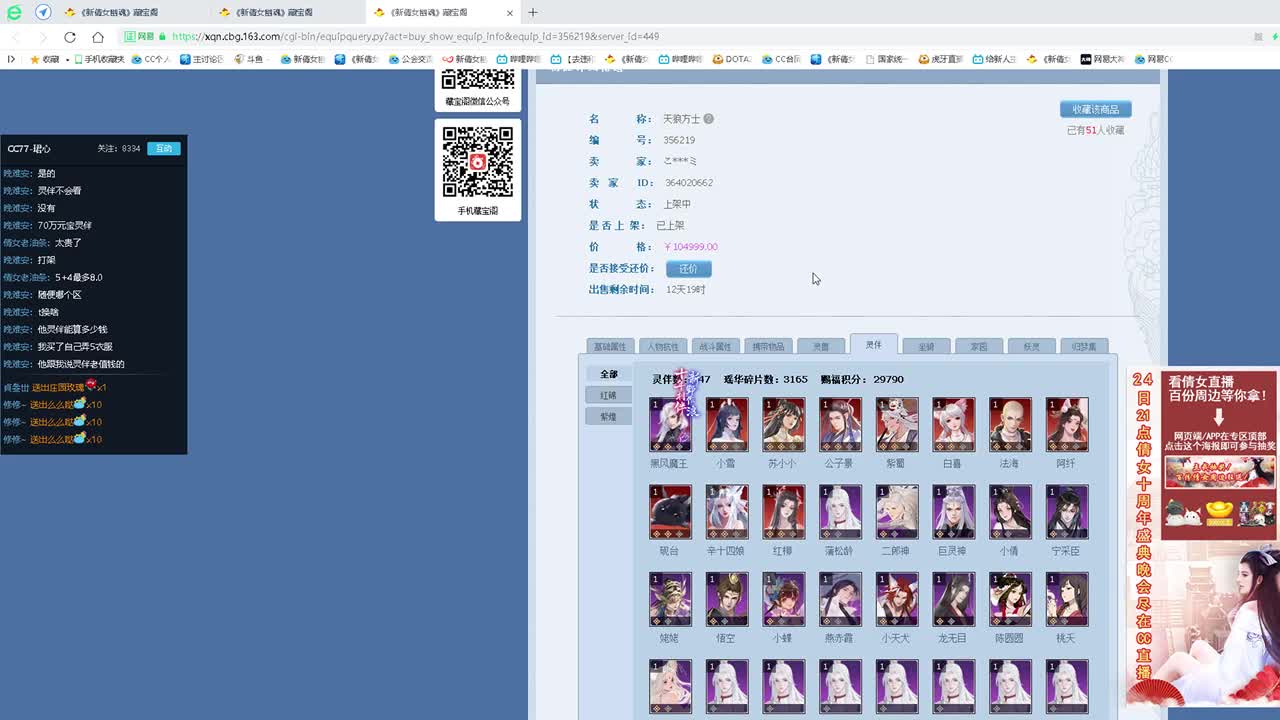The width and height of the screenshot is (1280, 720).
Task: Switch to the 基础属性 tab
Action: tap(610, 346)
